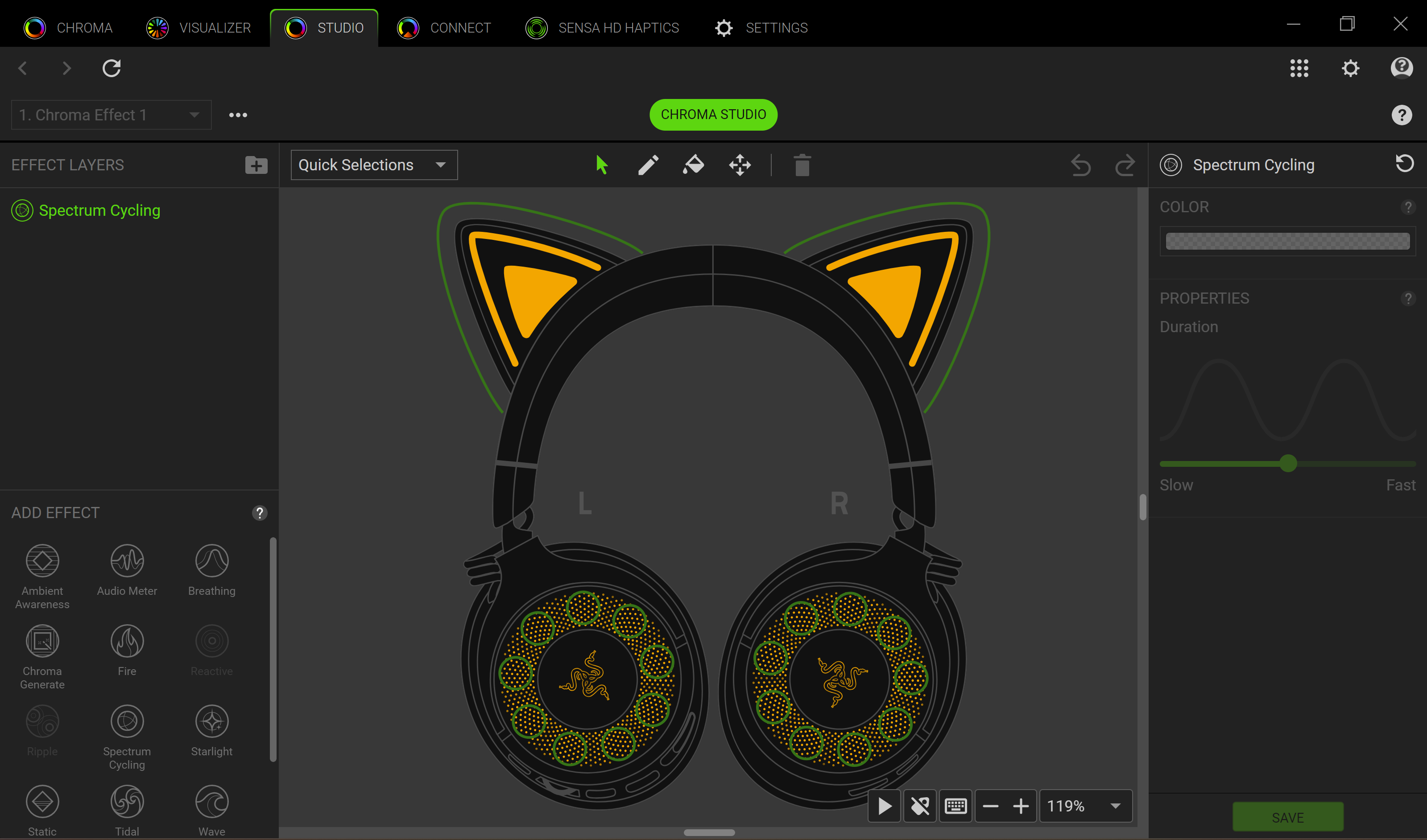Image resolution: width=1427 pixels, height=840 pixels.
Task: Toggle the lighting preview off icon
Action: (920, 806)
